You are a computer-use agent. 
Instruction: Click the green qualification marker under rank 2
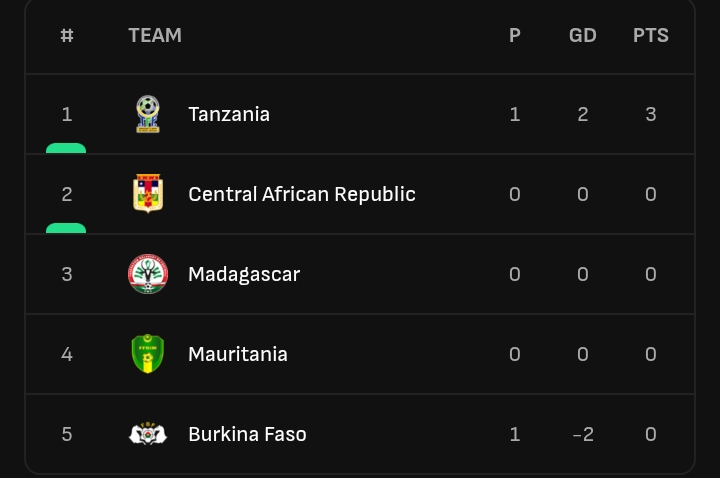pyautogui.click(x=66, y=228)
